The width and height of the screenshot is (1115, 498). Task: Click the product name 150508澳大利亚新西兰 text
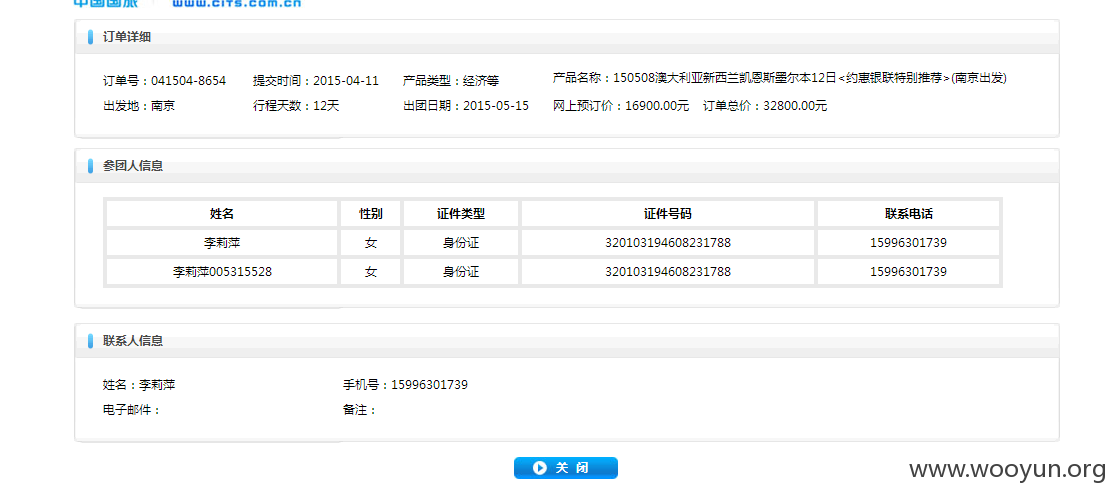coord(779,78)
